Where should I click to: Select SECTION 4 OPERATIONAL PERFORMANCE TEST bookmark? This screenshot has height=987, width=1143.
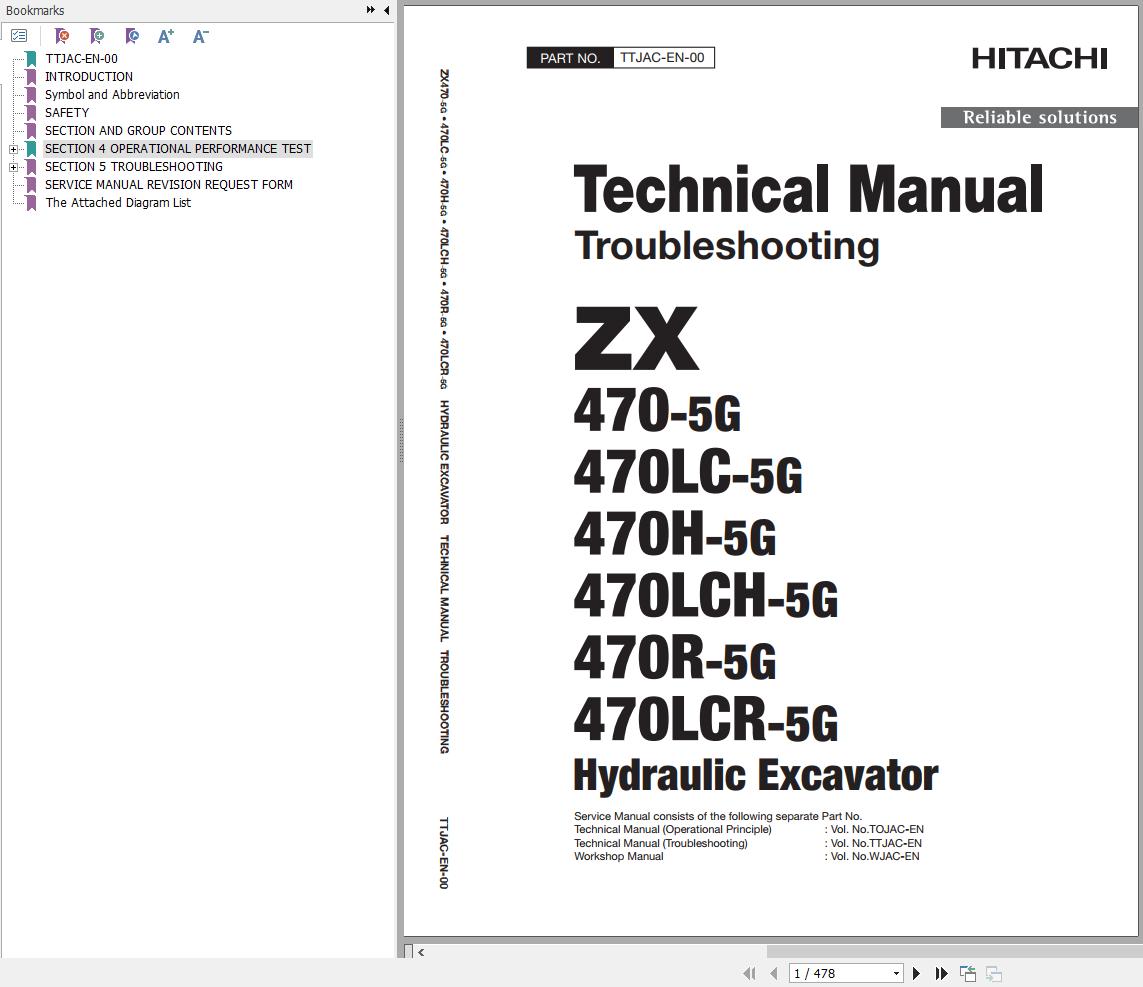(x=178, y=149)
